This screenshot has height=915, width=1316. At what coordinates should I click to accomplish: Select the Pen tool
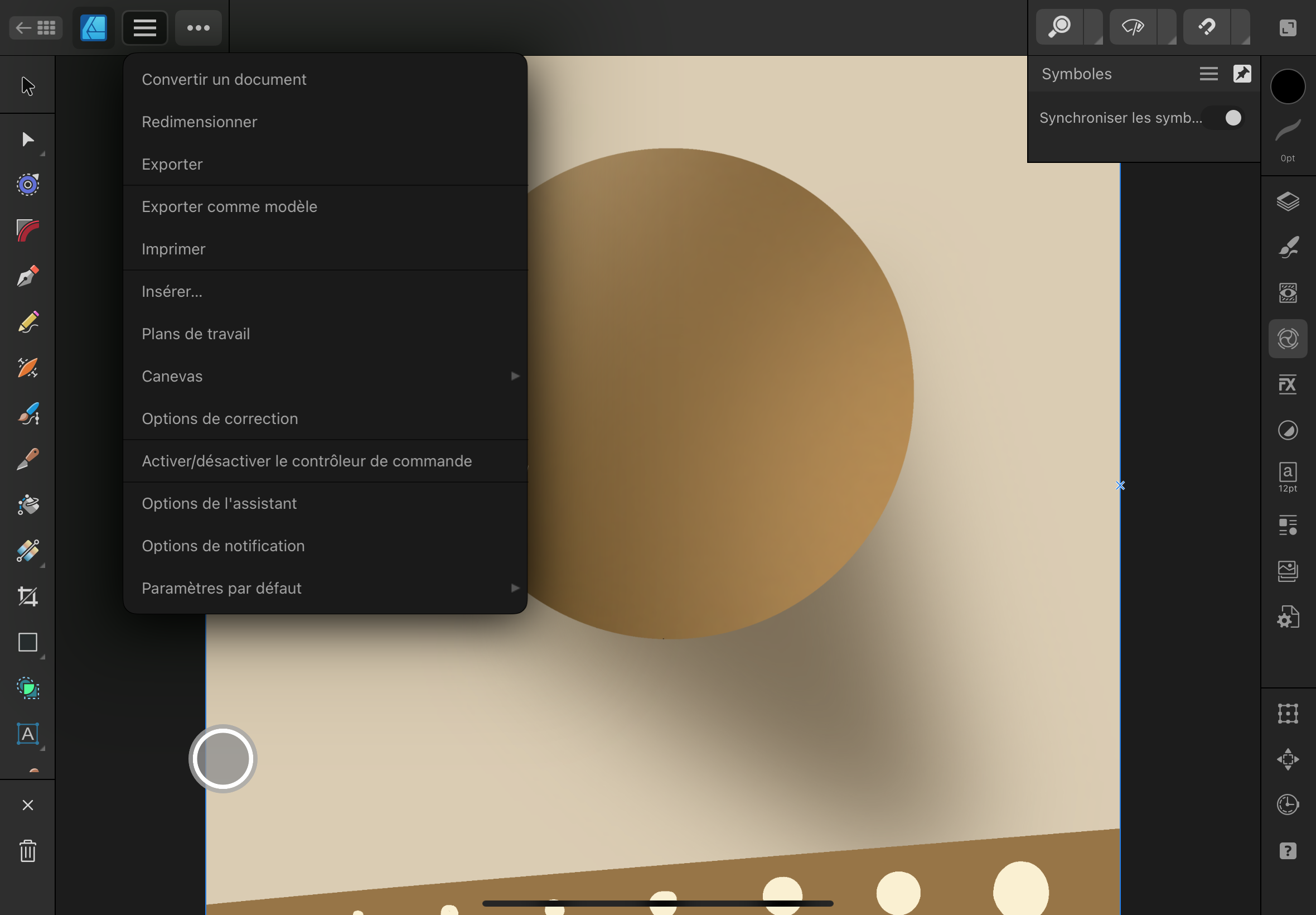click(27, 277)
